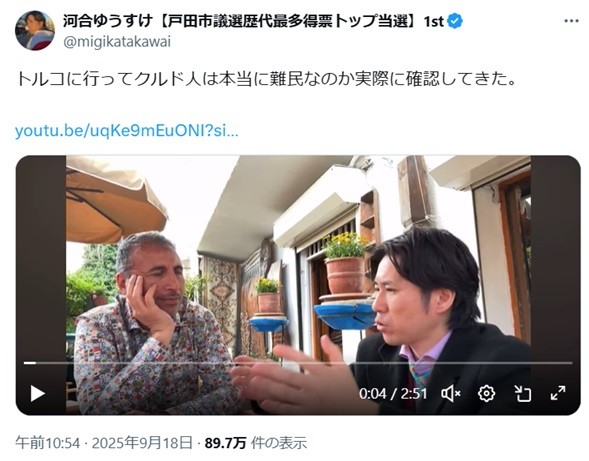Viewport: 589px width, 461px height.
Task: Click the 0:04 / 2:51 time display
Action: coord(393,394)
